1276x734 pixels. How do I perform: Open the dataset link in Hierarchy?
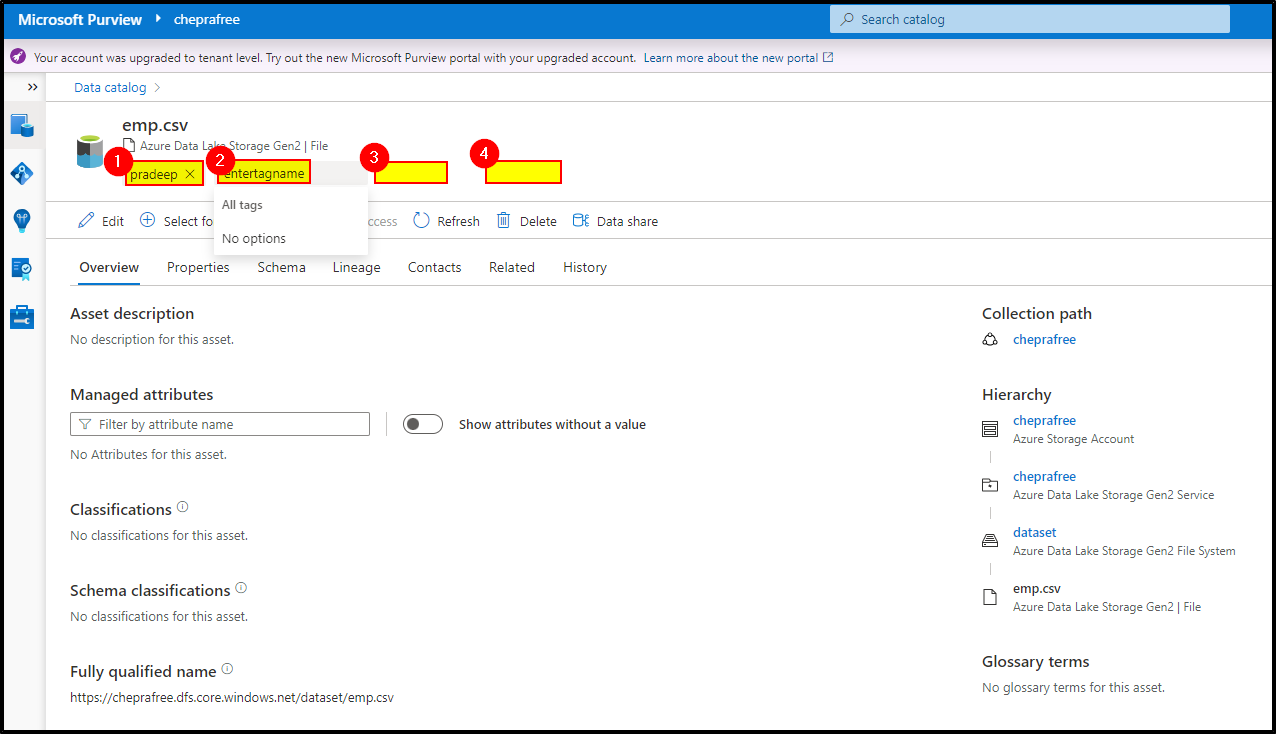coord(1034,532)
